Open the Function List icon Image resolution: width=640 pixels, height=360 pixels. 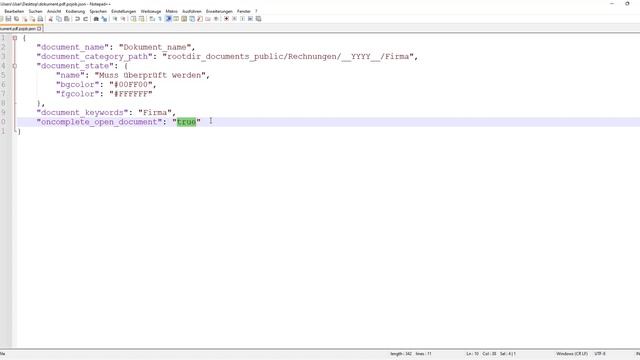(x=200, y=19)
